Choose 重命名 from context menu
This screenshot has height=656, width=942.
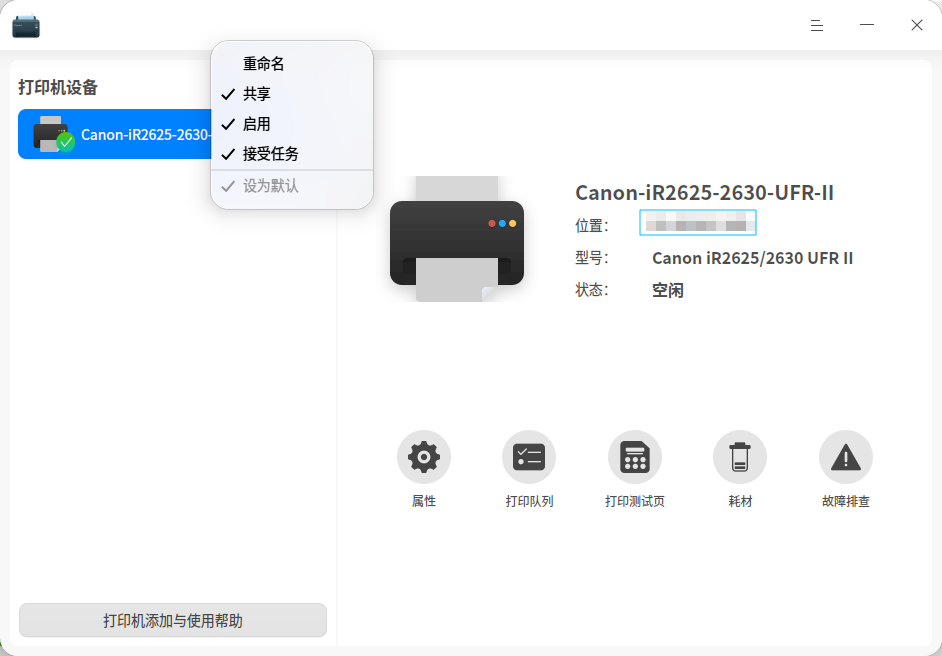[292, 64]
